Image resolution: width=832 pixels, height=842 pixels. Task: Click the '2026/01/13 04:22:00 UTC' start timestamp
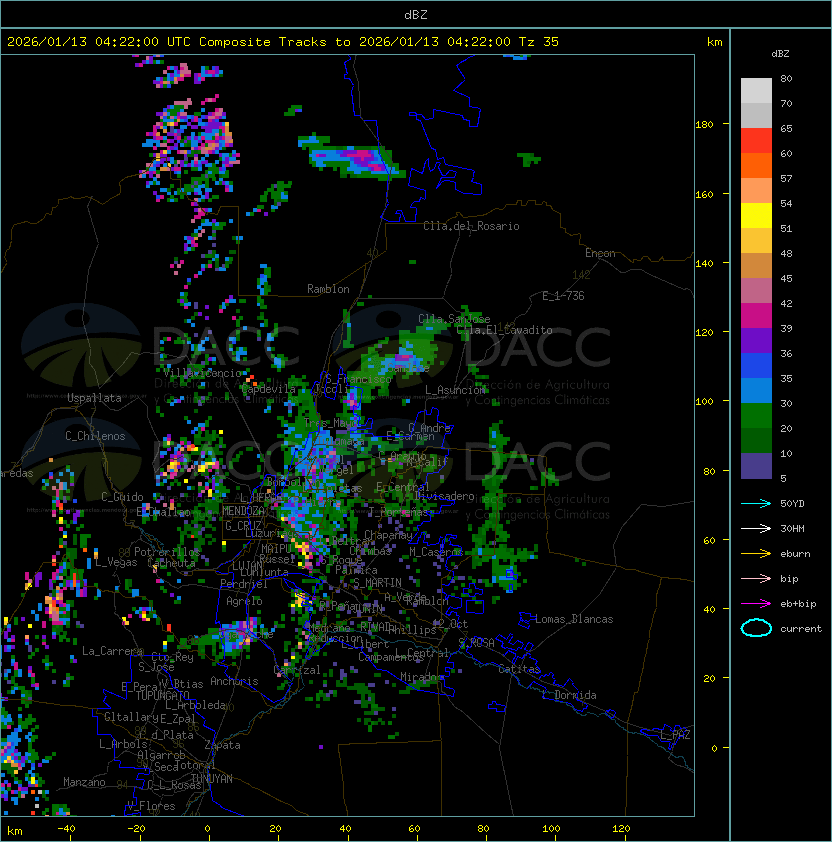[99, 42]
